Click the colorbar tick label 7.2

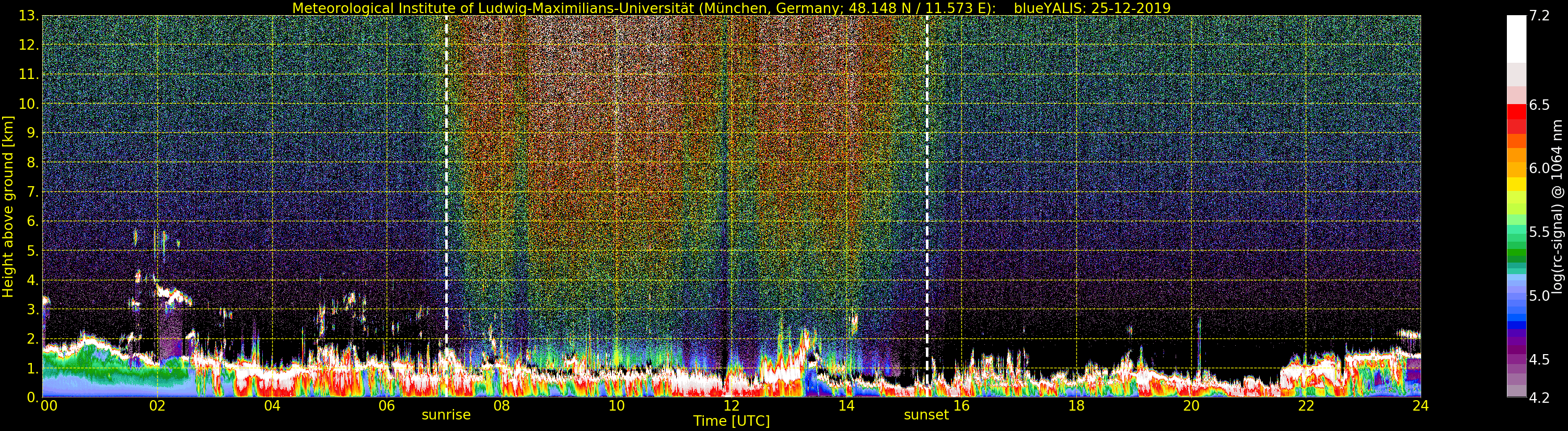[x=1539, y=16]
